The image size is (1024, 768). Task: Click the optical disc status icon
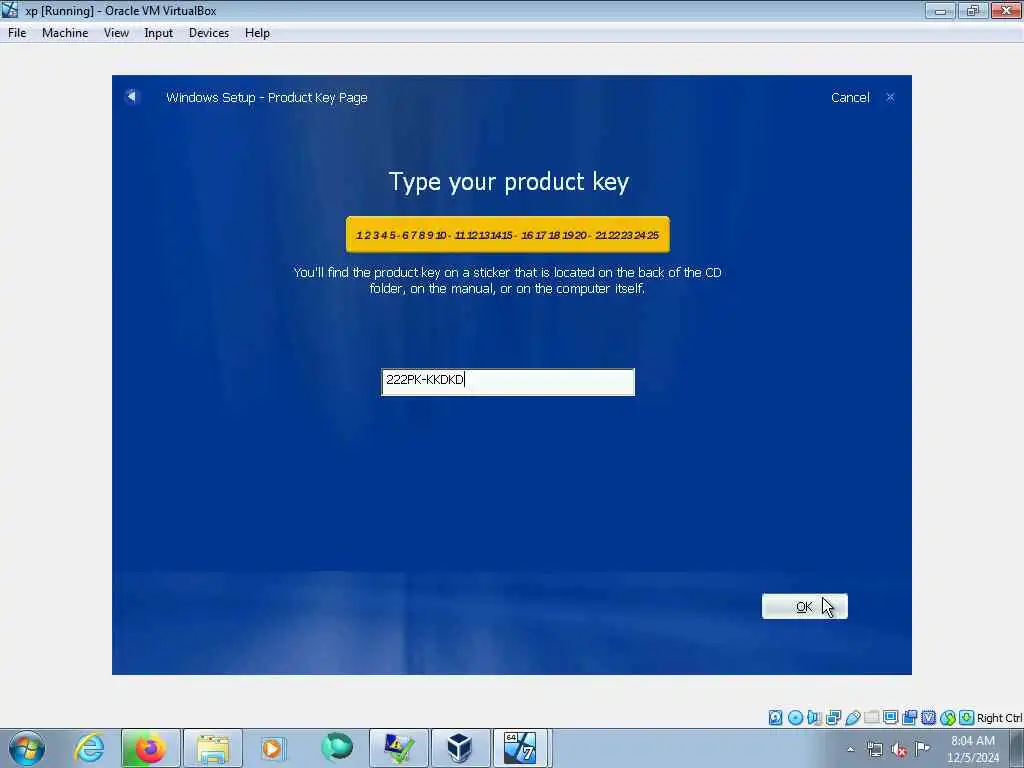pos(795,718)
